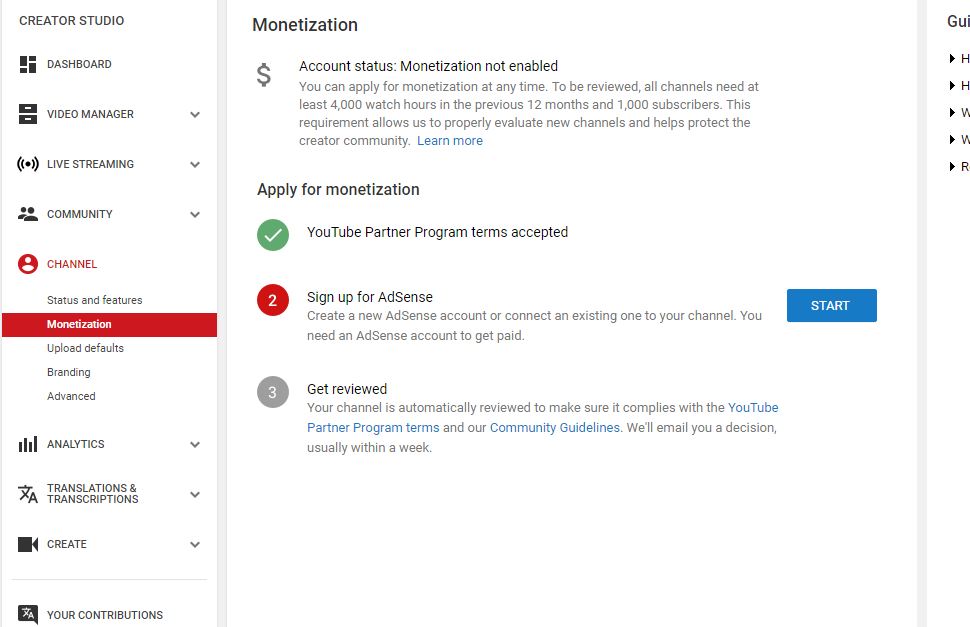Click the Create camera icon
Viewport: 970px width, 627px height.
[28, 544]
